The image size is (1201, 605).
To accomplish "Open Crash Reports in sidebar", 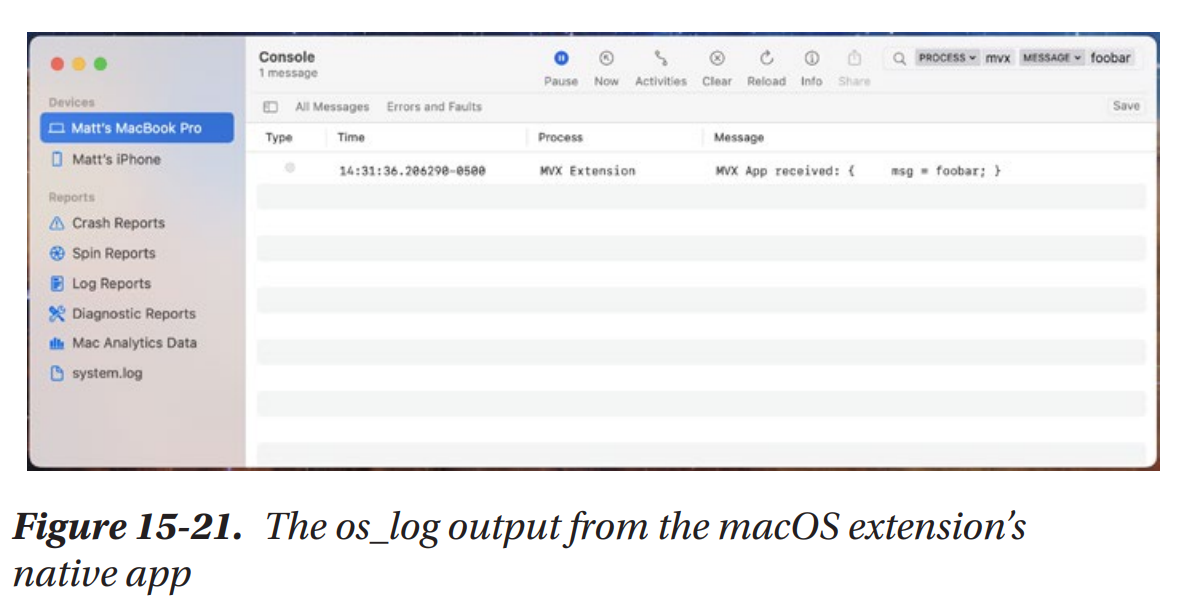I will click(x=117, y=223).
